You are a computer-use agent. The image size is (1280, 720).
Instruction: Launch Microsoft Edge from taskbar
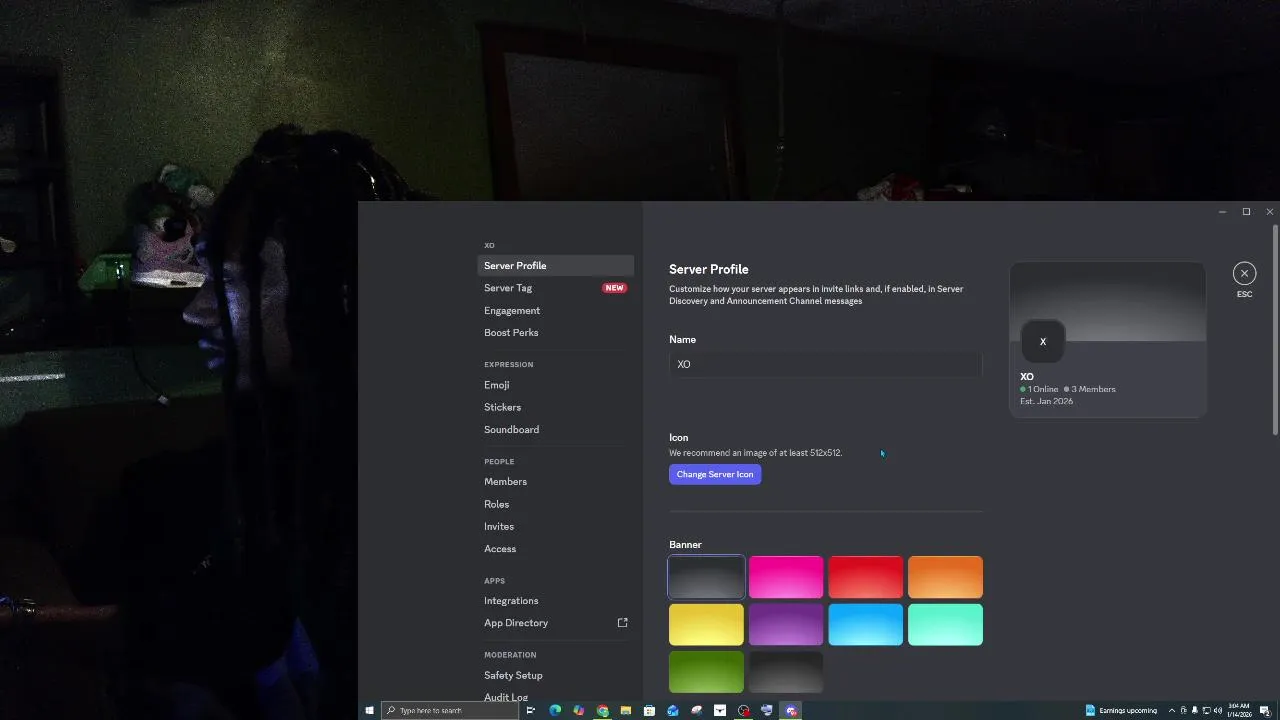555,710
